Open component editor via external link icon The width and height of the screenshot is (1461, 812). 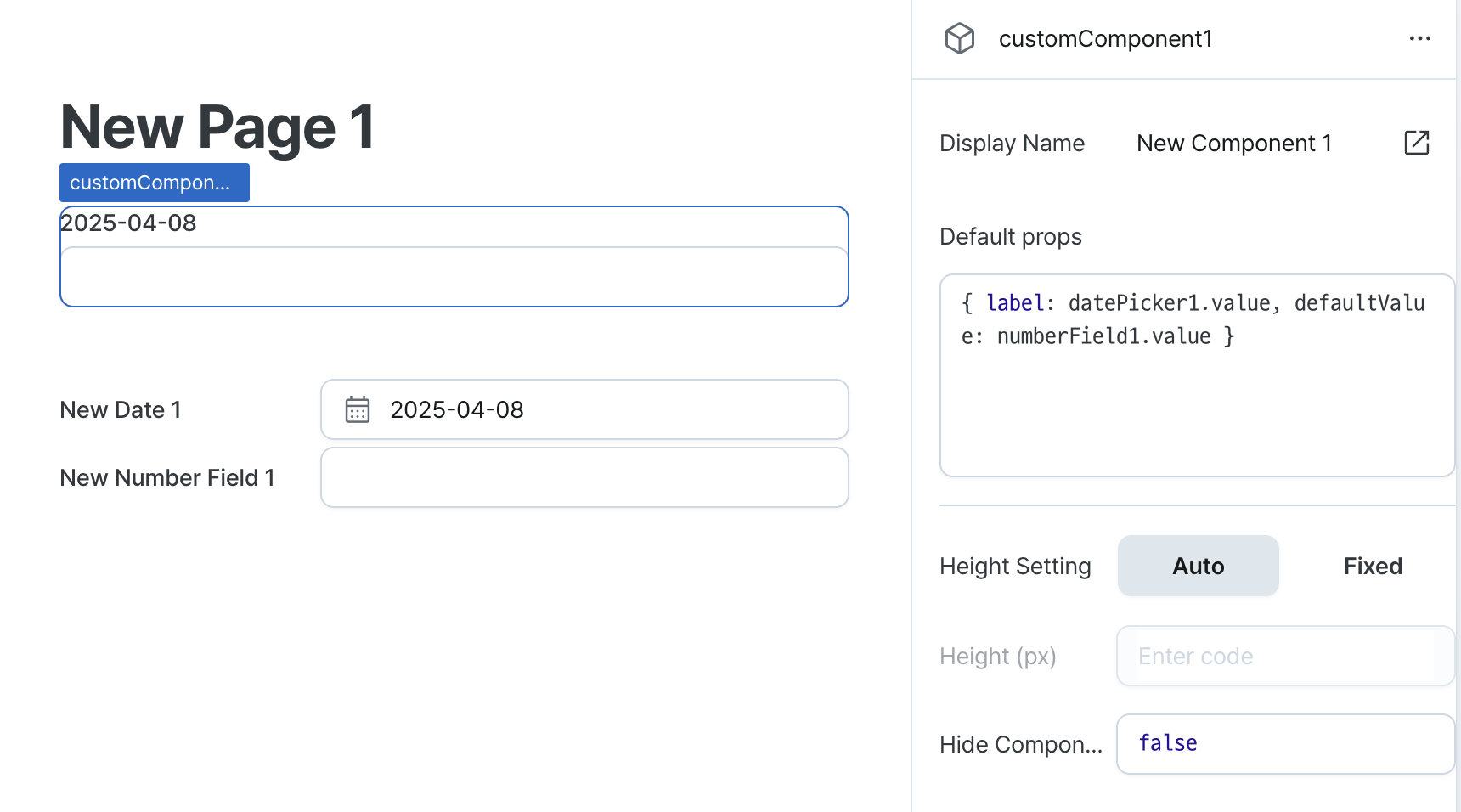(1417, 143)
